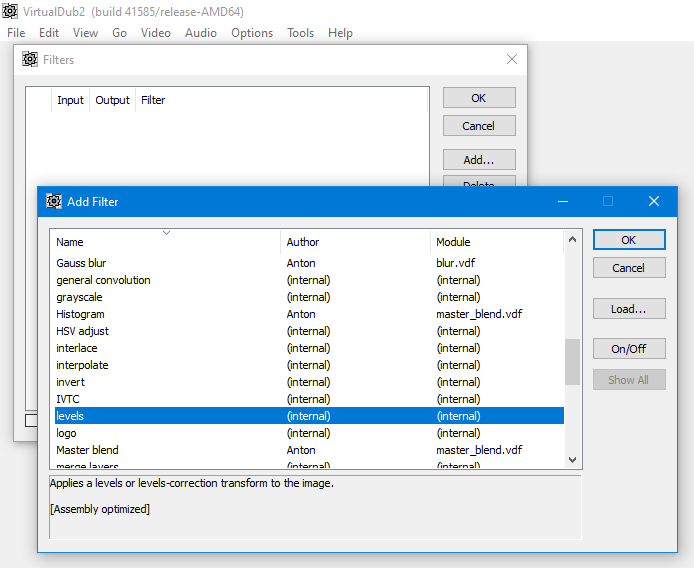Open the Audio menu
The width and height of the screenshot is (694, 568).
pyautogui.click(x=201, y=33)
